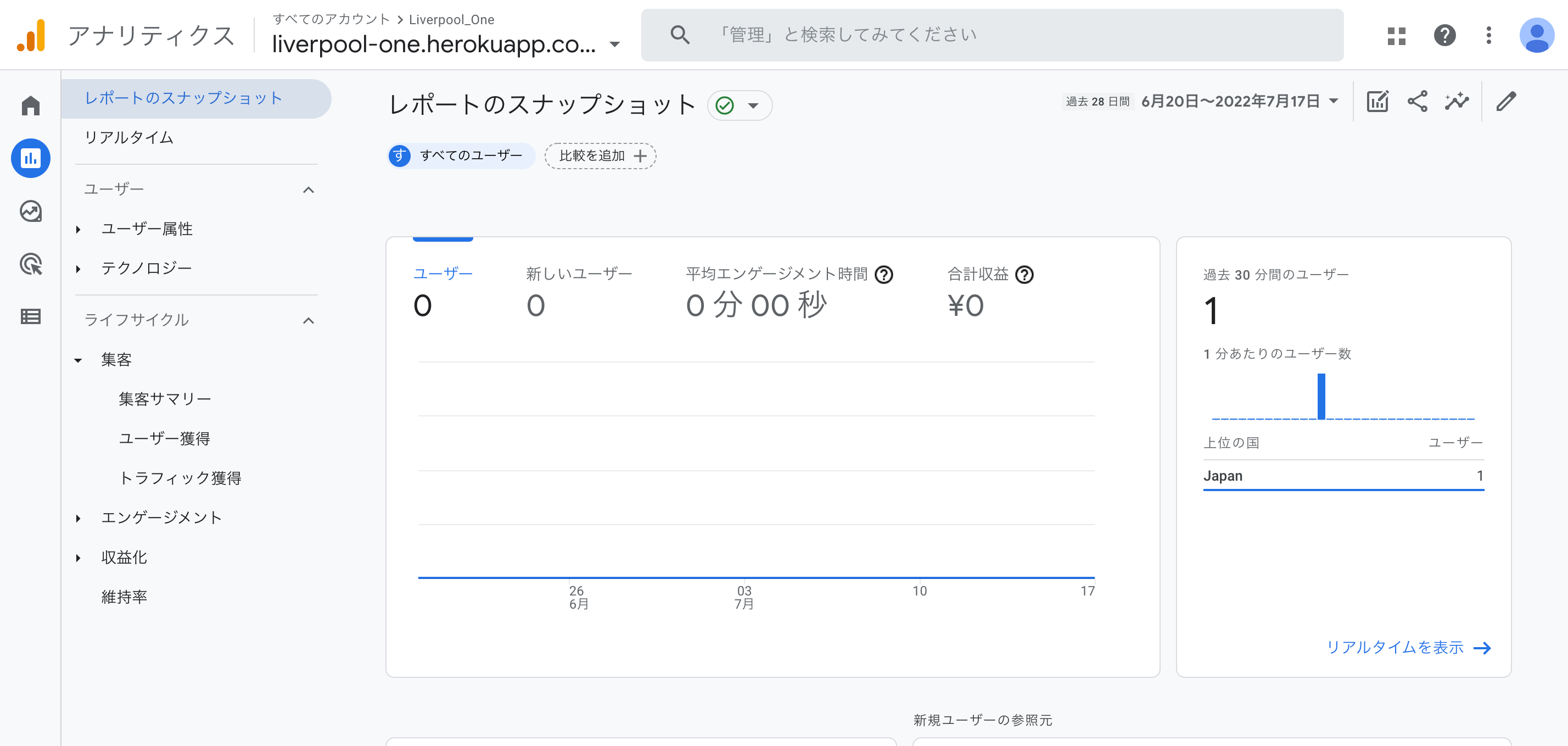Click the アナリティクス product name
This screenshot has width=1568, height=746.
click(151, 35)
